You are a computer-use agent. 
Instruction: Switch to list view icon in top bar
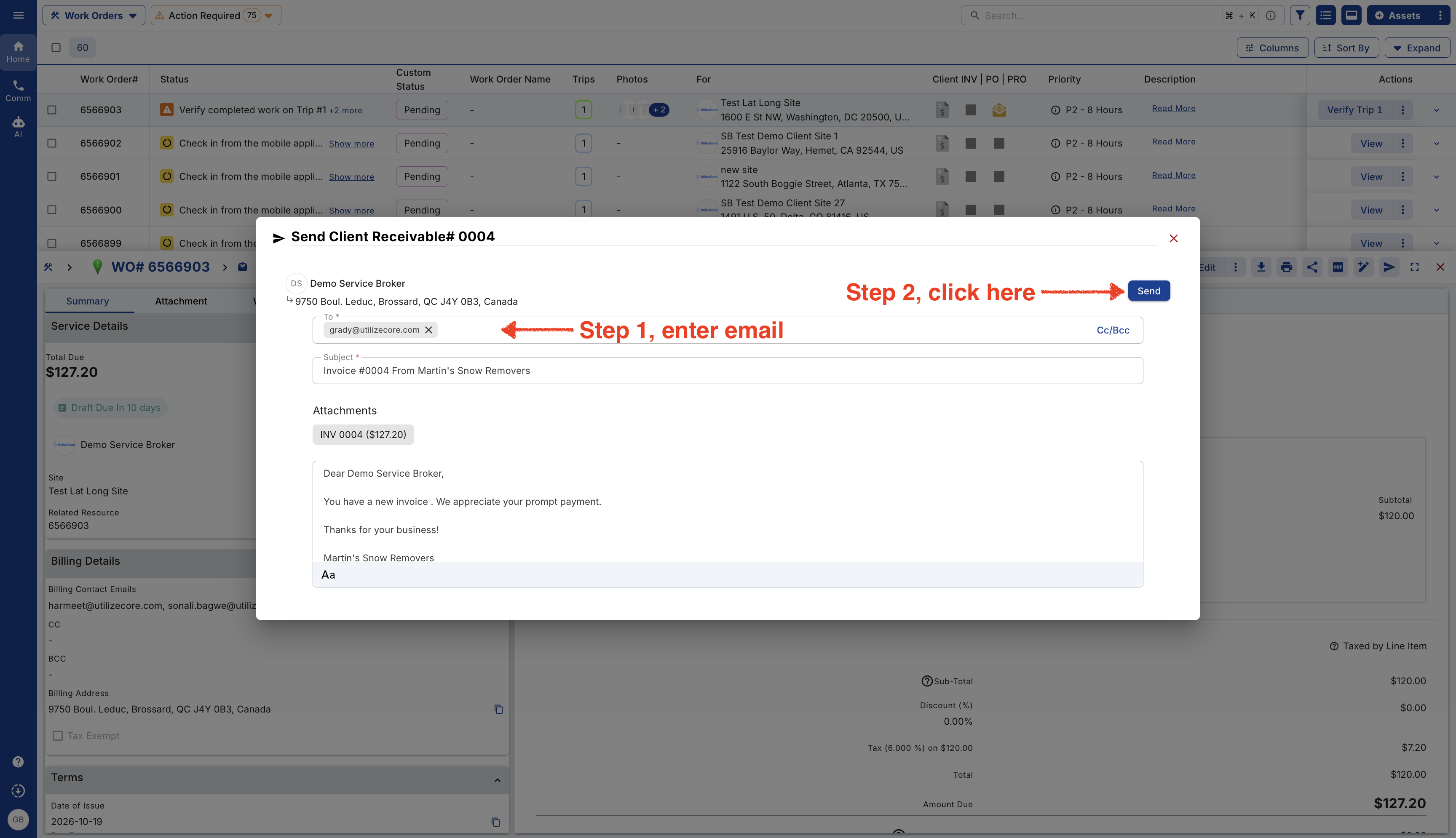pyautogui.click(x=1325, y=16)
